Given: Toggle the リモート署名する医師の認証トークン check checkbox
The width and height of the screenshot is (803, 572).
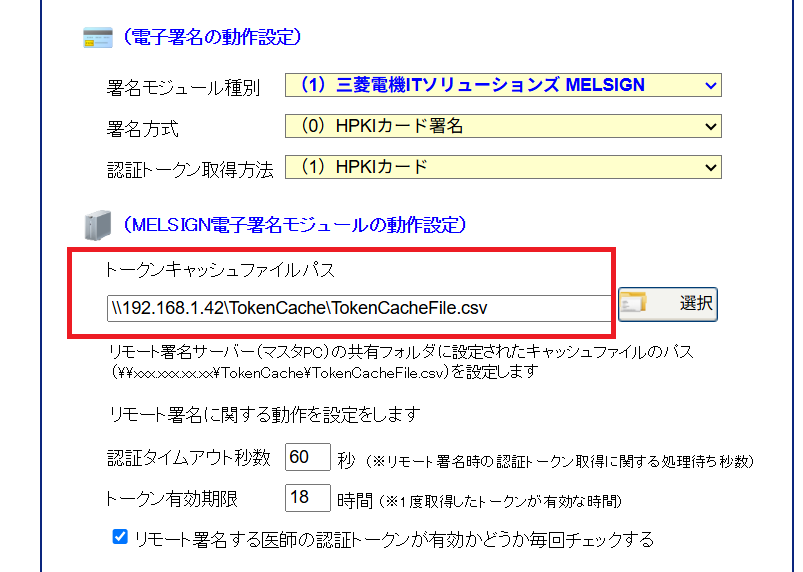Looking at the screenshot, I should coord(120,537).
